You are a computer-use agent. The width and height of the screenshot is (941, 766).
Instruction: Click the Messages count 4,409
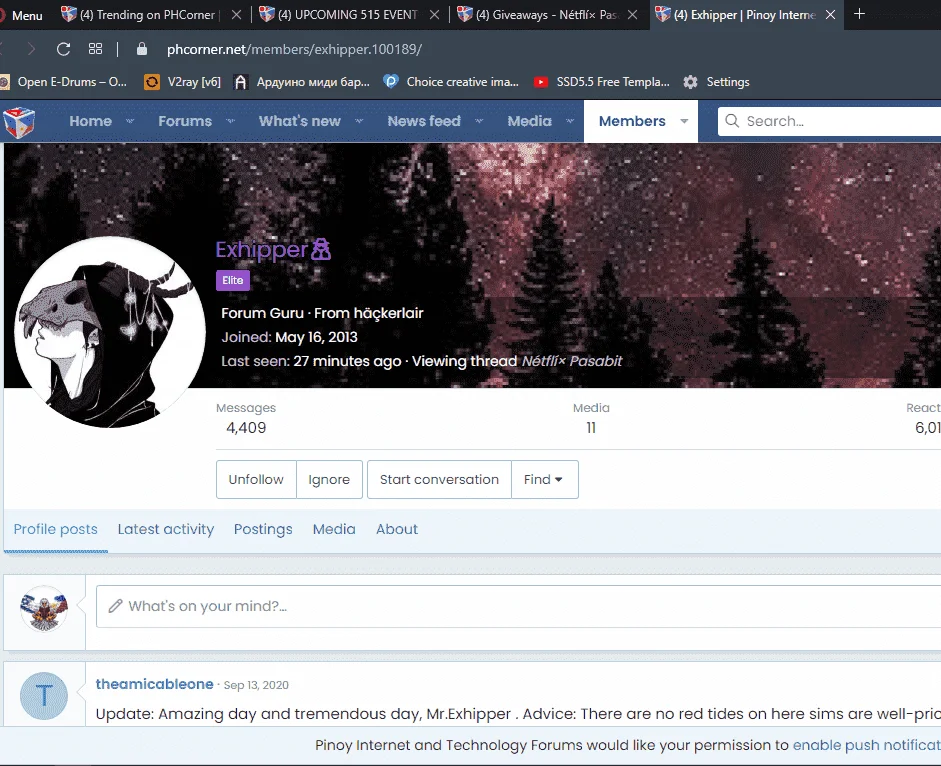[246, 427]
